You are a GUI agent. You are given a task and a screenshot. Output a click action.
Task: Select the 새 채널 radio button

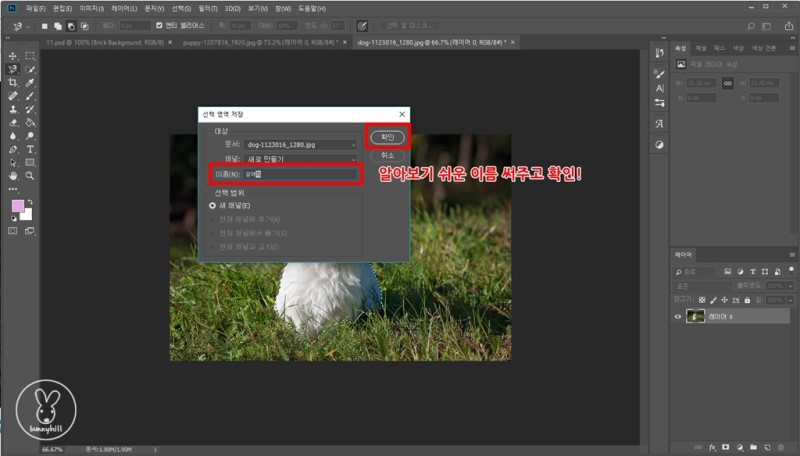[x=212, y=204]
